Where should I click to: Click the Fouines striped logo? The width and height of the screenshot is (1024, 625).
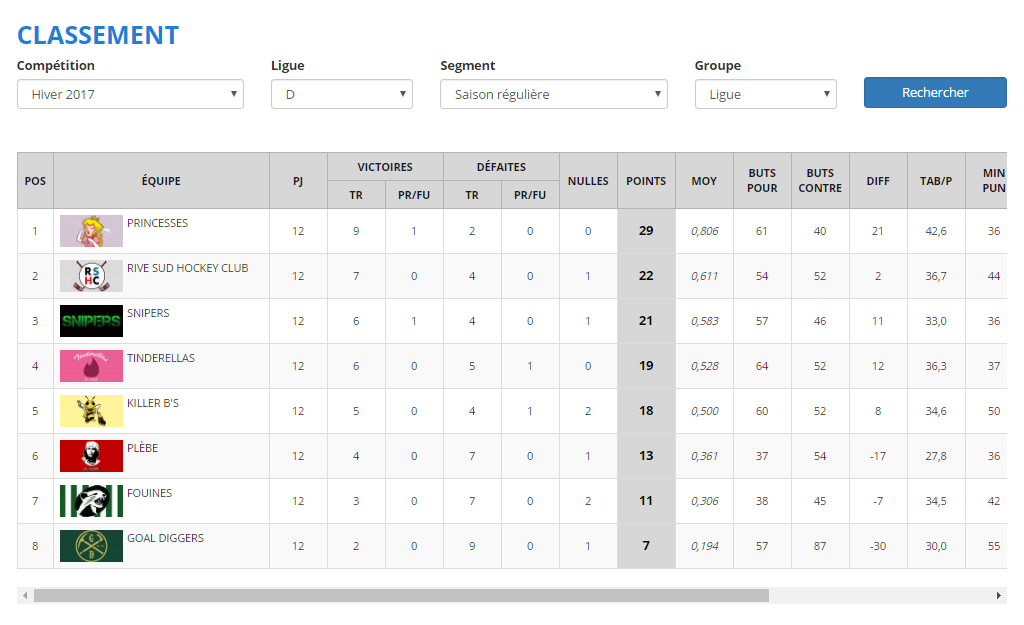click(91, 501)
